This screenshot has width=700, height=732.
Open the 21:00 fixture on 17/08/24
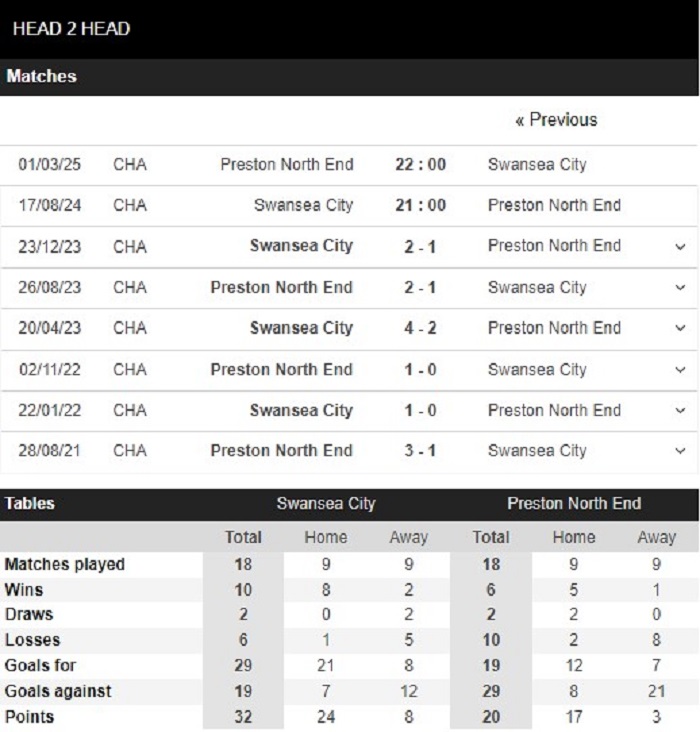420,205
